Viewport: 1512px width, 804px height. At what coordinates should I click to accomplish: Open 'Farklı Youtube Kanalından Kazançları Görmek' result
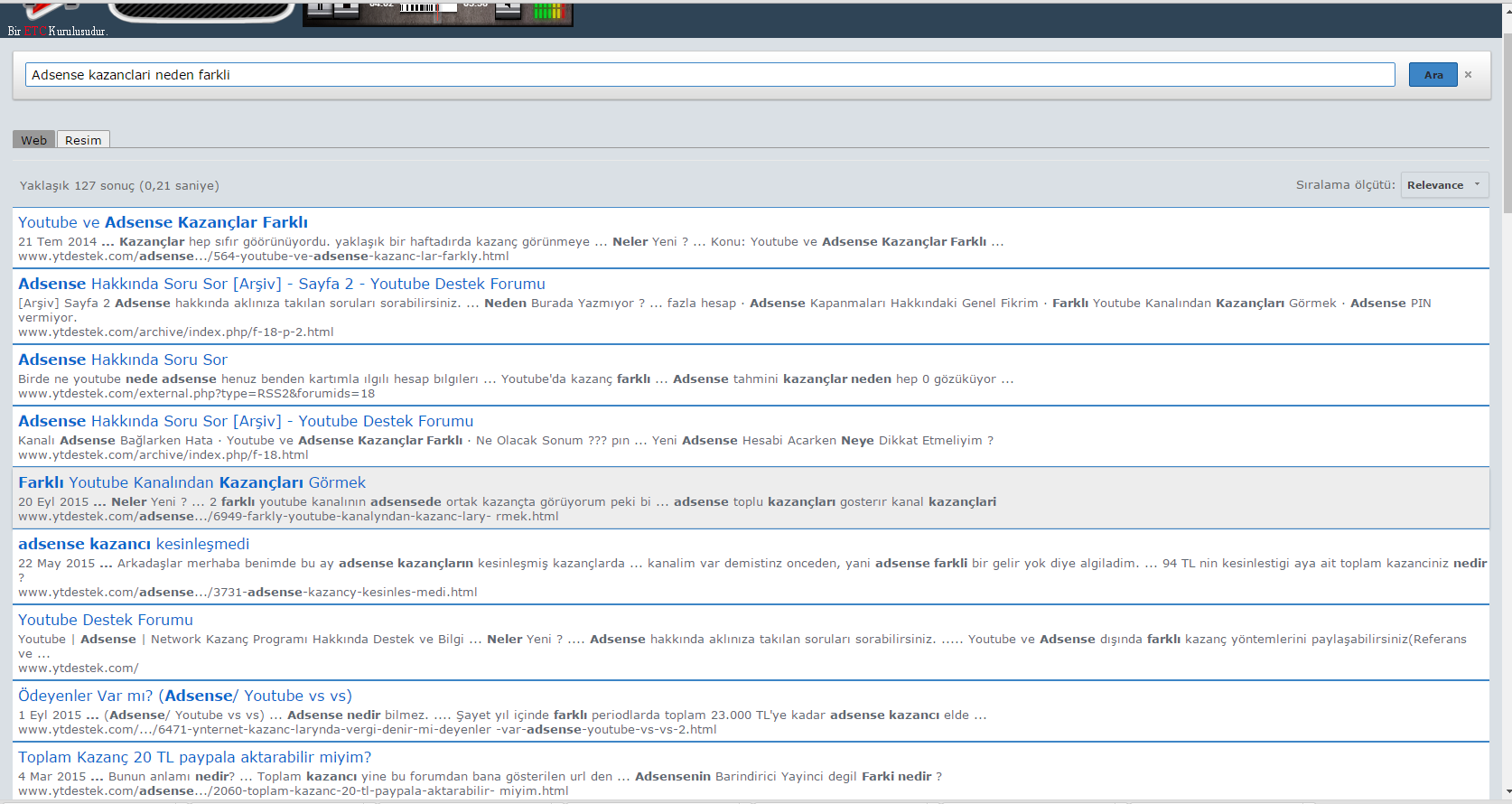[x=191, y=482]
